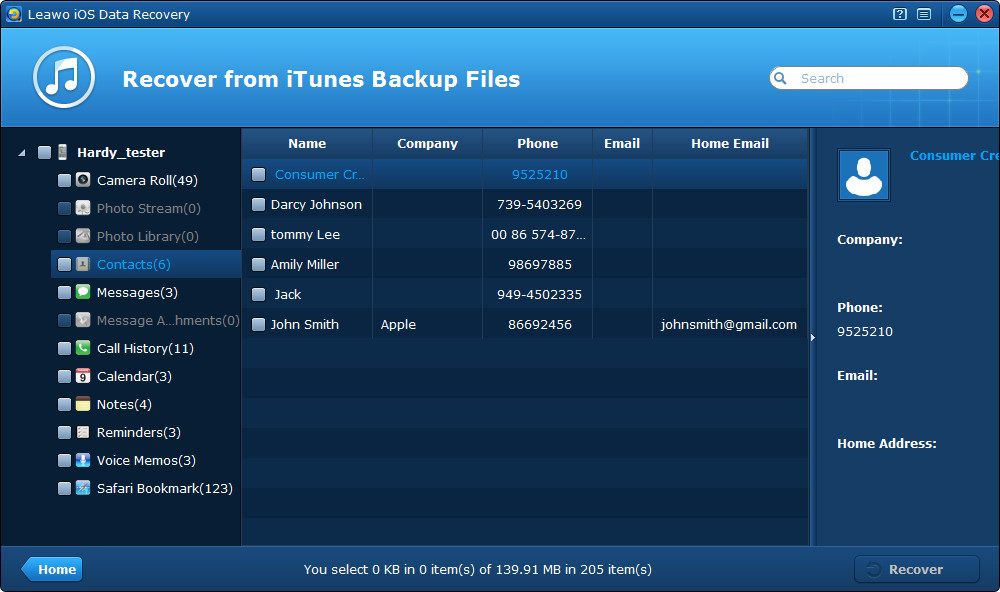Check the Safari Bookmark(123) checkbox

(64, 489)
